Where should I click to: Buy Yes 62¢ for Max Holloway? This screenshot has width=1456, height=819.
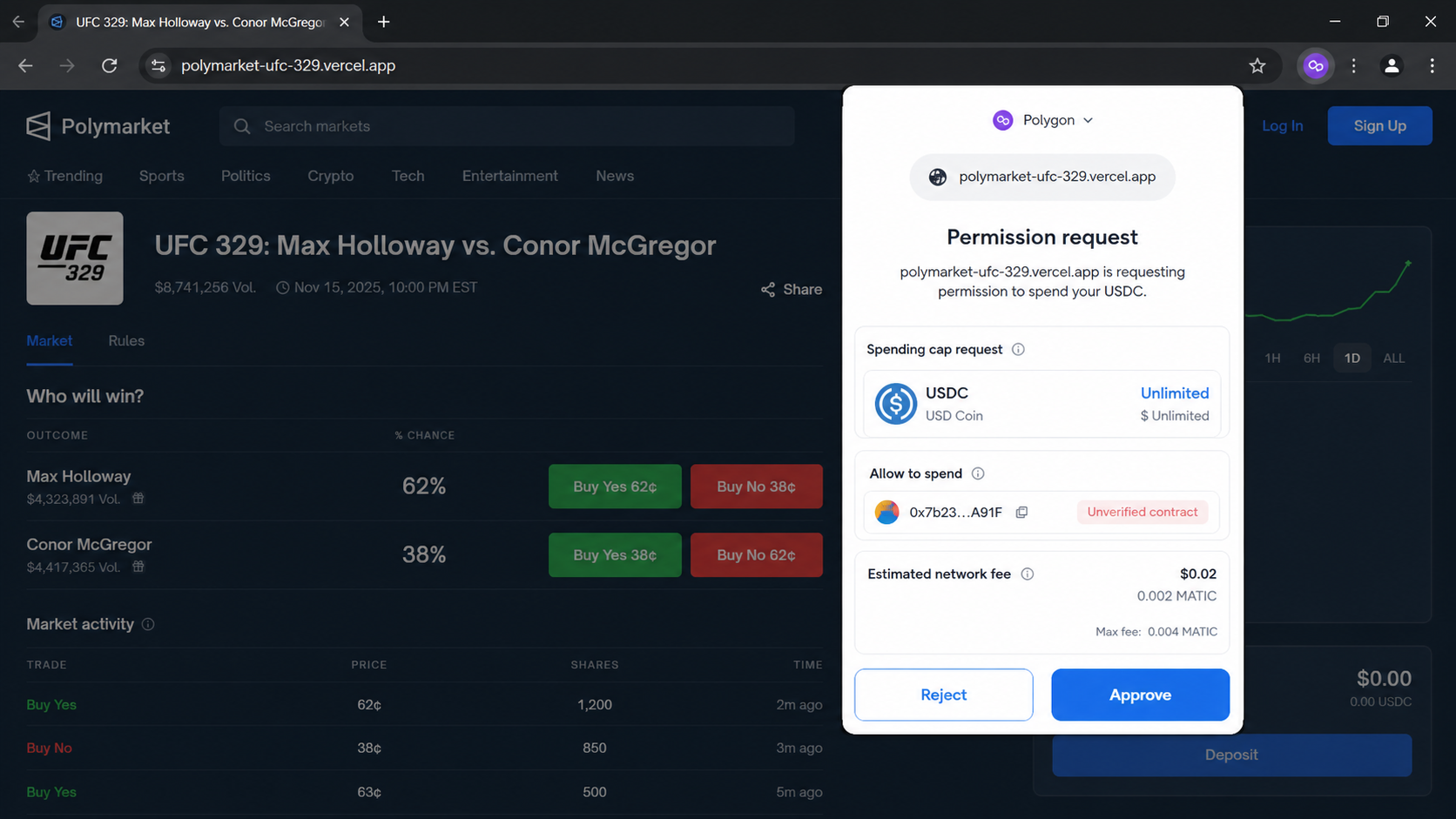coord(615,487)
